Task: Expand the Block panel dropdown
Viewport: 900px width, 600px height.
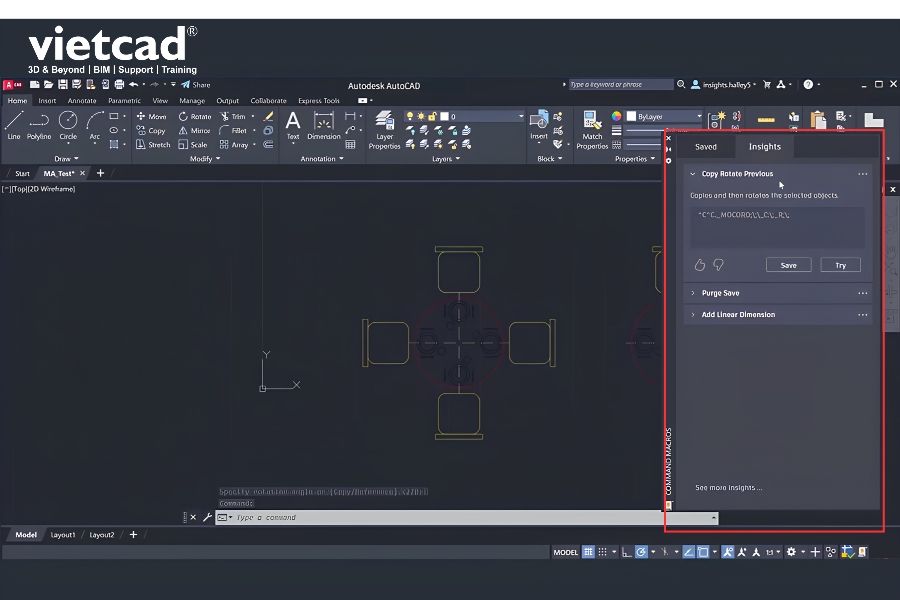Action: tap(550, 158)
